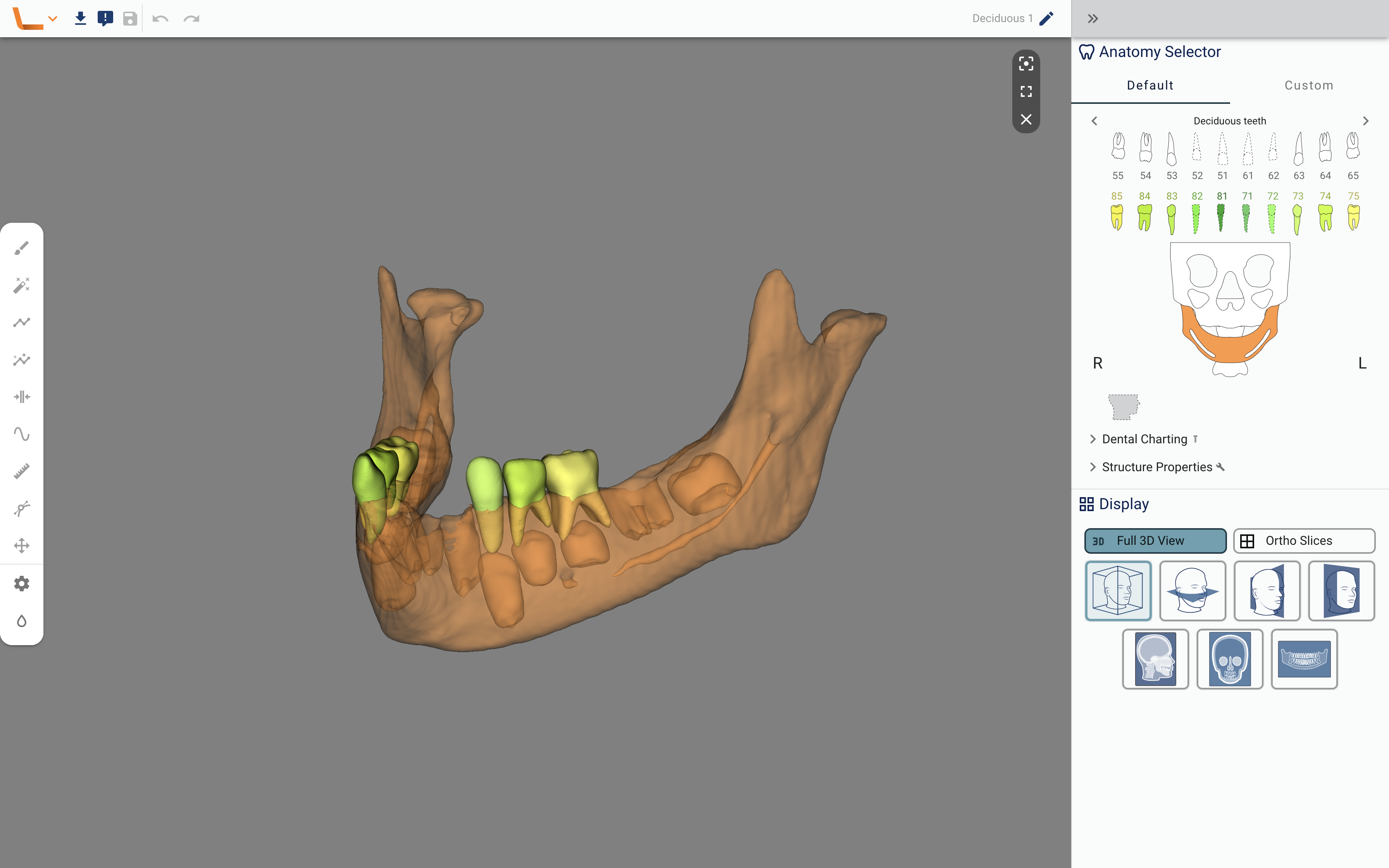The width and height of the screenshot is (1389, 868).
Task: Click the center view focus icon
Action: pyautogui.click(x=1026, y=64)
